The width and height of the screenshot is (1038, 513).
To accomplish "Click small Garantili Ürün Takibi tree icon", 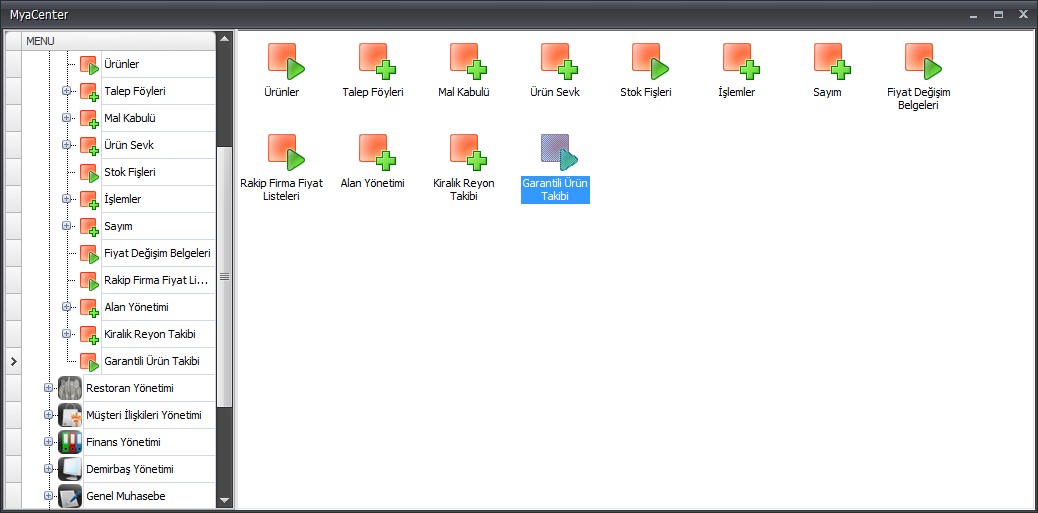I will (x=89, y=362).
